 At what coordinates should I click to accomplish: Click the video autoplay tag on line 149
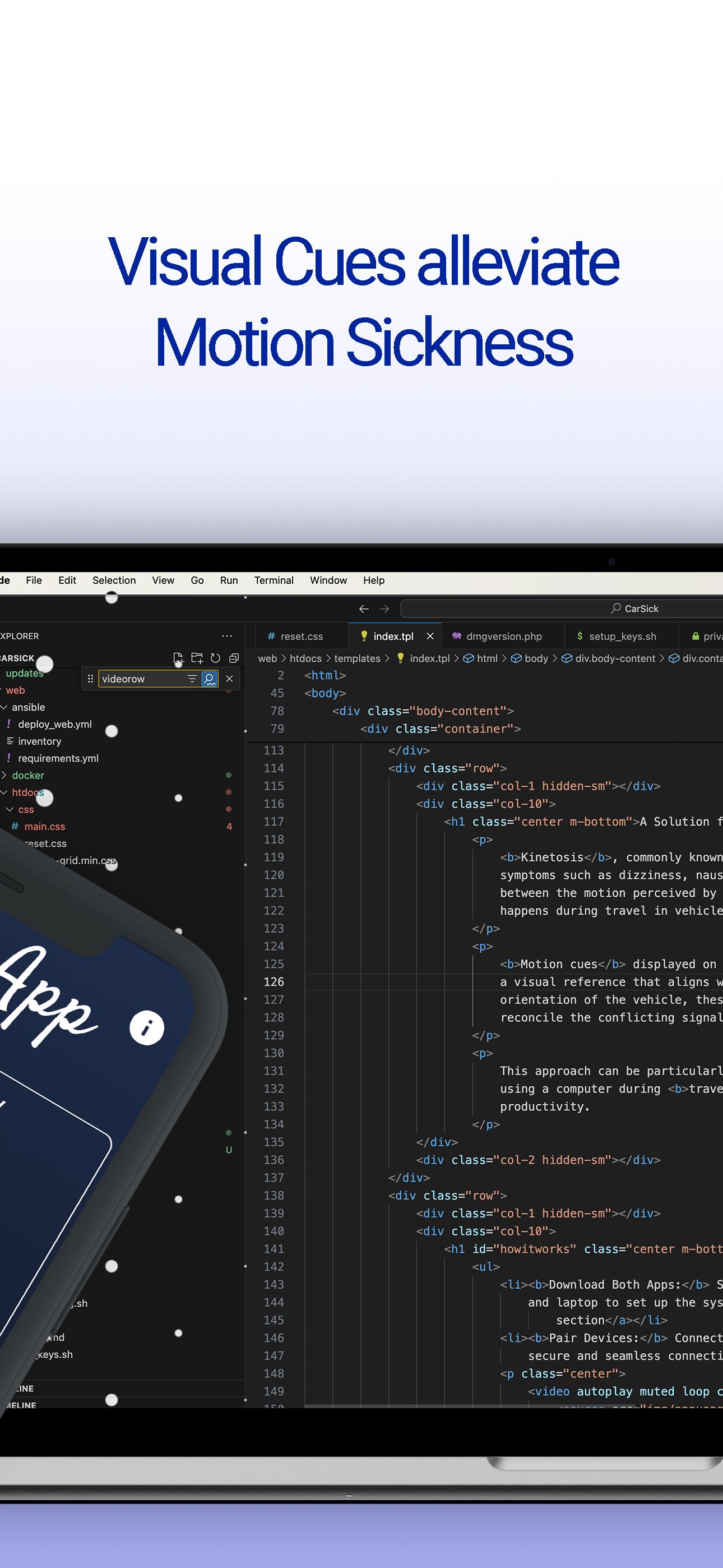coord(625,1391)
